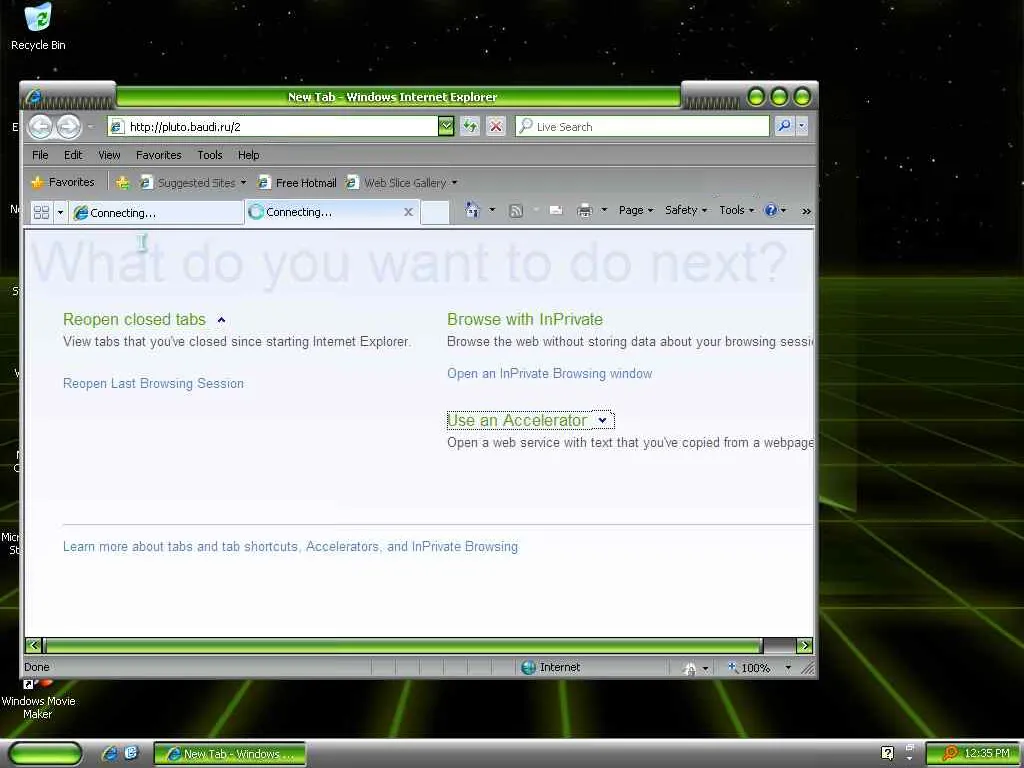Click the Quick Tabs grid icon
Image resolution: width=1024 pixels, height=768 pixels.
[41, 212]
